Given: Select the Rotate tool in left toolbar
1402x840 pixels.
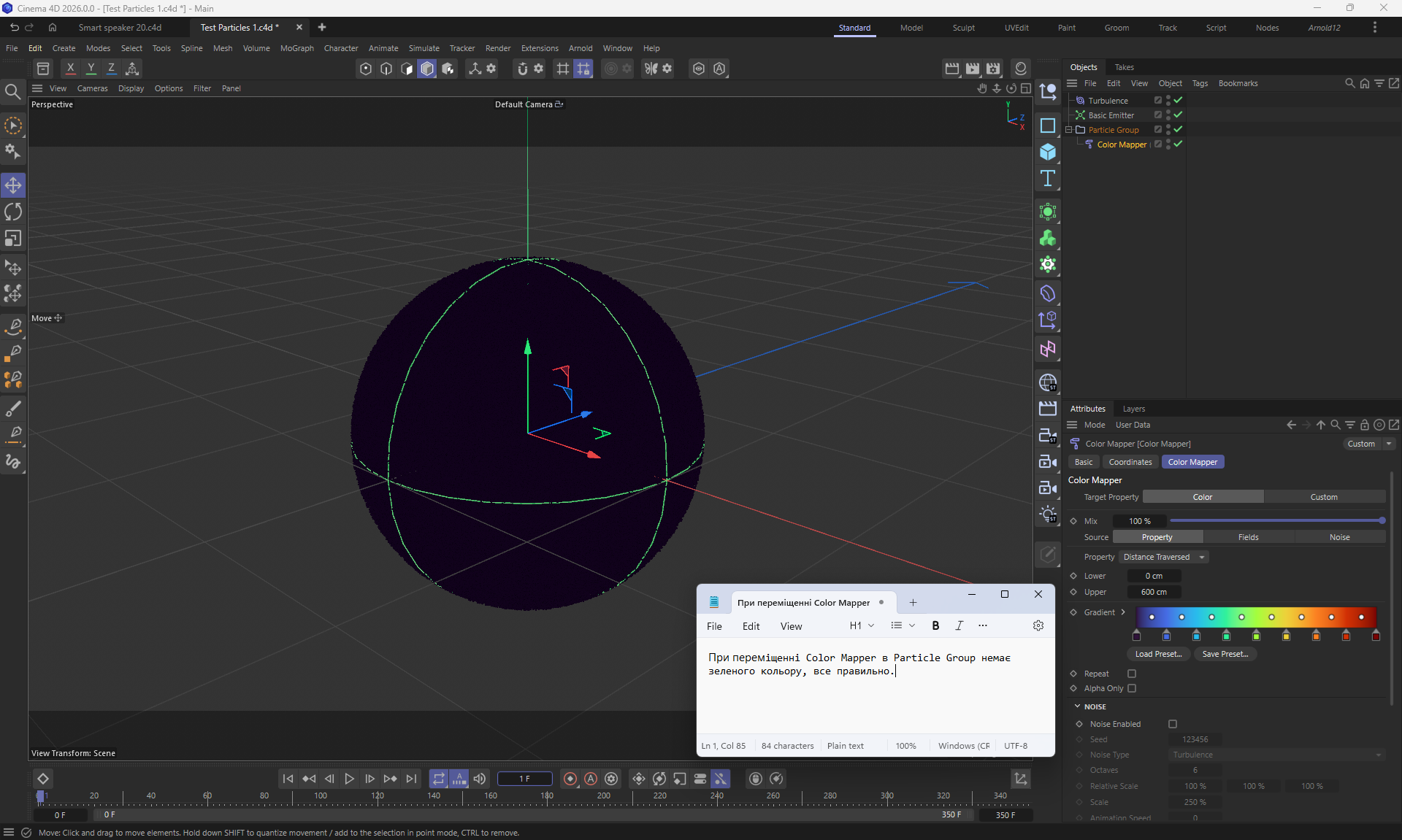Looking at the screenshot, I should tap(13, 212).
